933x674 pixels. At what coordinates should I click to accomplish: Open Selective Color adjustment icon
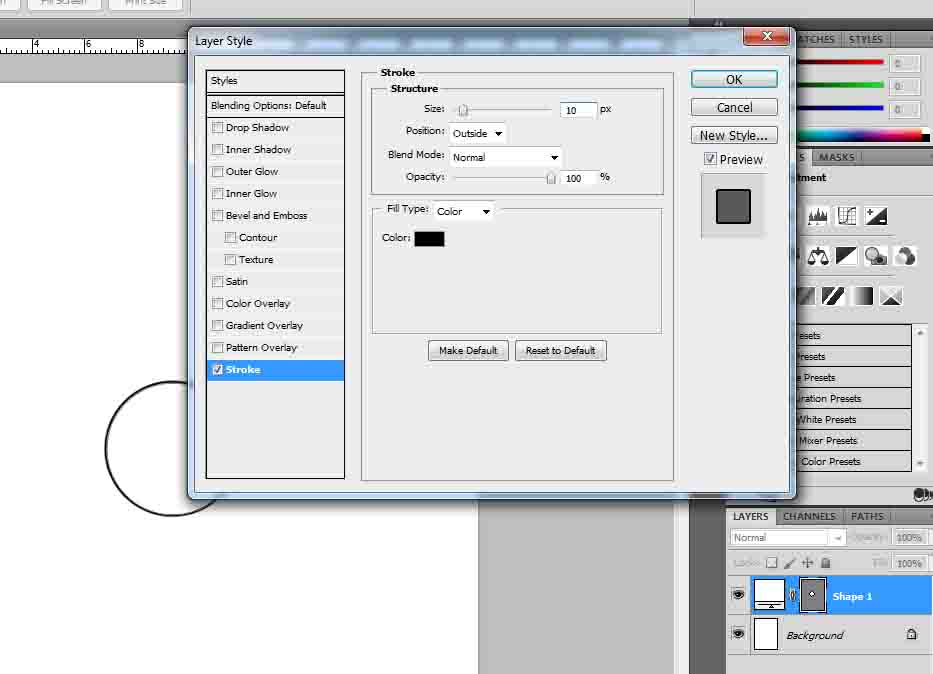click(891, 296)
